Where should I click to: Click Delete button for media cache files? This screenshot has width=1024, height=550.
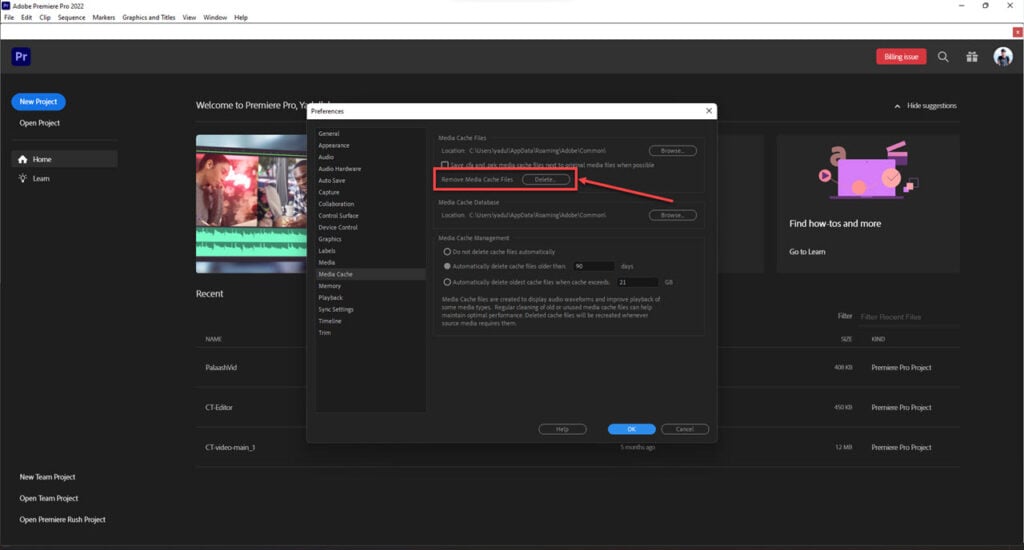click(545, 180)
